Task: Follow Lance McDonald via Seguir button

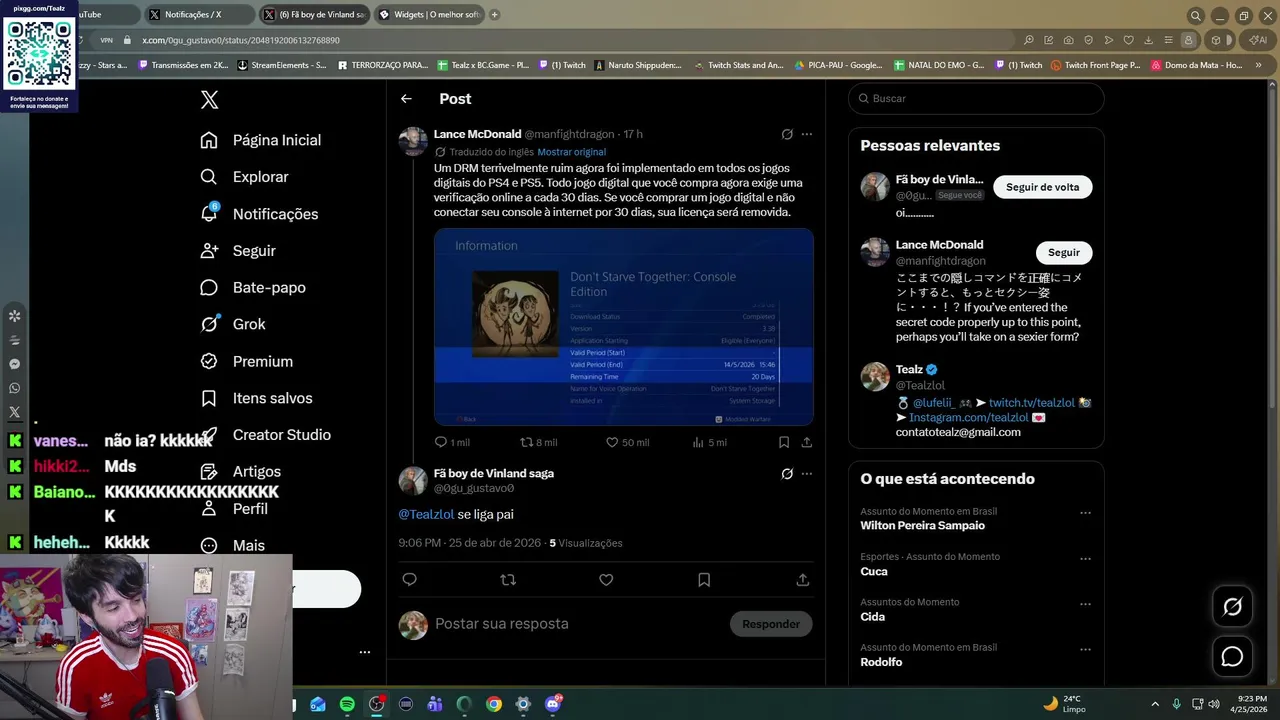Action: tap(1064, 253)
